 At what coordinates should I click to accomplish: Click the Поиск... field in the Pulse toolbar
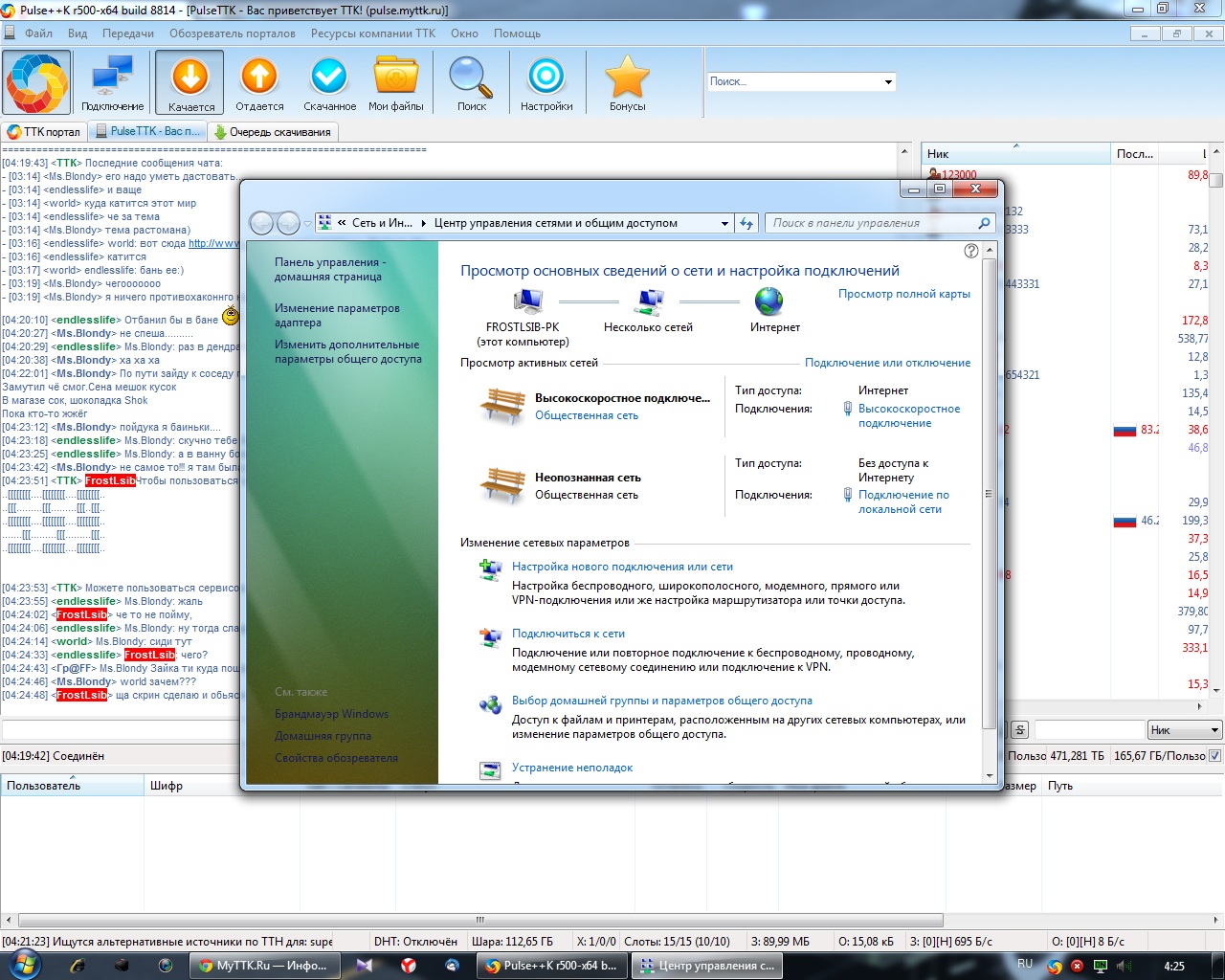pyautogui.click(x=794, y=82)
